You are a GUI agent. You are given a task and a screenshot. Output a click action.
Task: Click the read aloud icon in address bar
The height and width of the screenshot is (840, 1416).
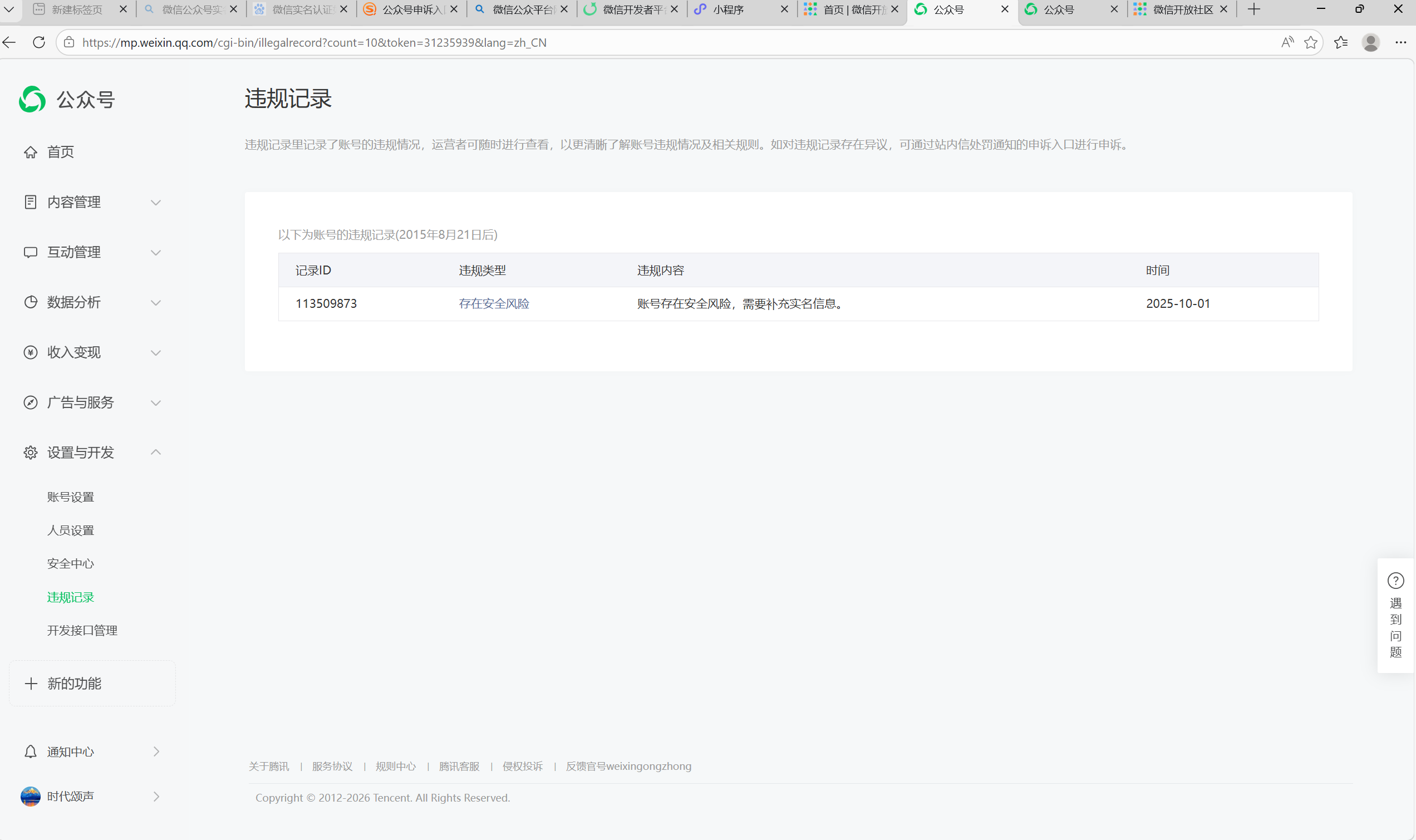(1287, 42)
